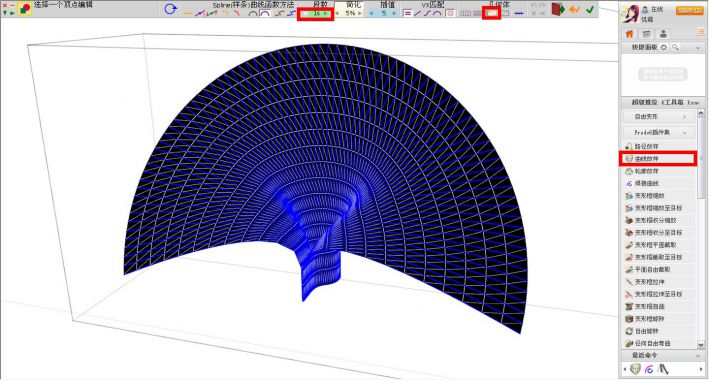Select the 变形框平面裁取 tool
This screenshot has height=380, width=709.
point(659,245)
